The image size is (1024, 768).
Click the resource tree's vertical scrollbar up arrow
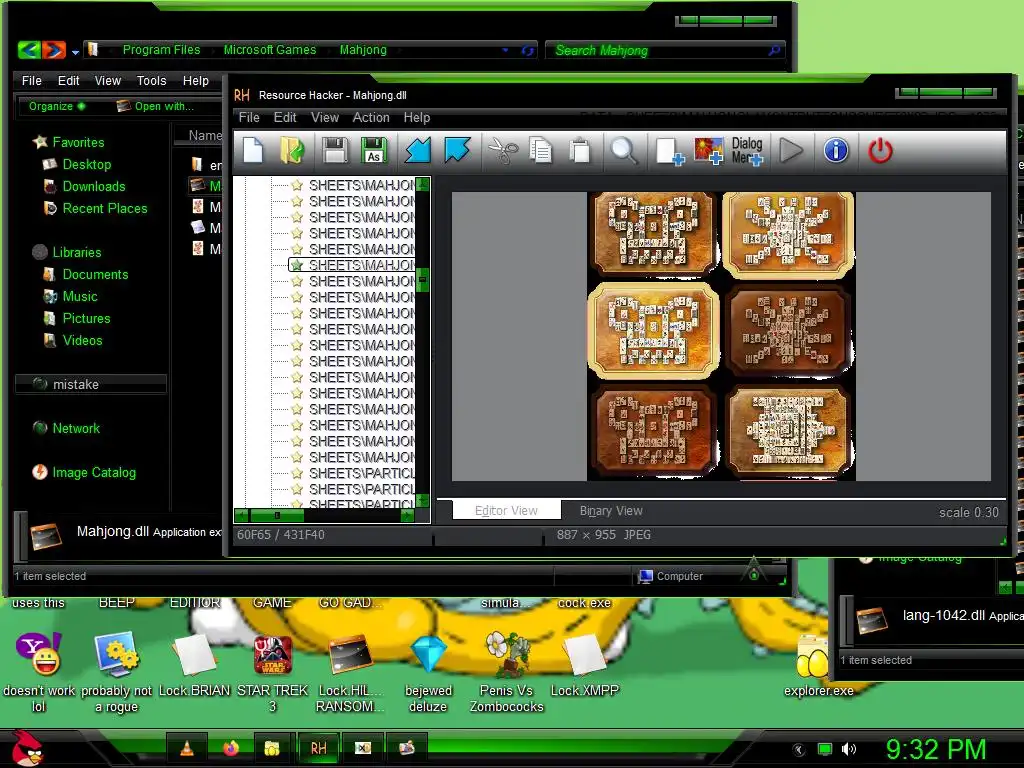tap(423, 185)
